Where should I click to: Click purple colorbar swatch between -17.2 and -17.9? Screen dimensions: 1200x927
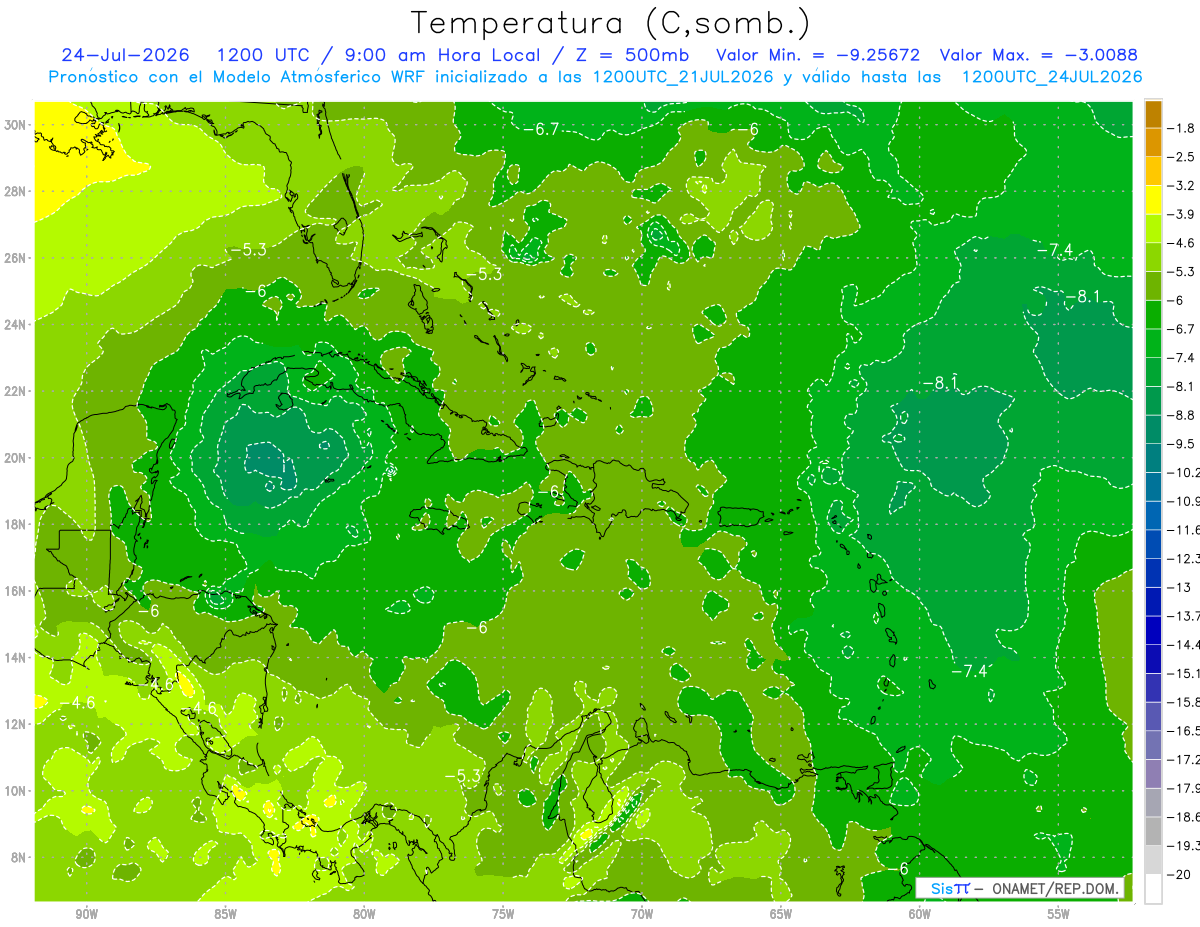(1153, 774)
